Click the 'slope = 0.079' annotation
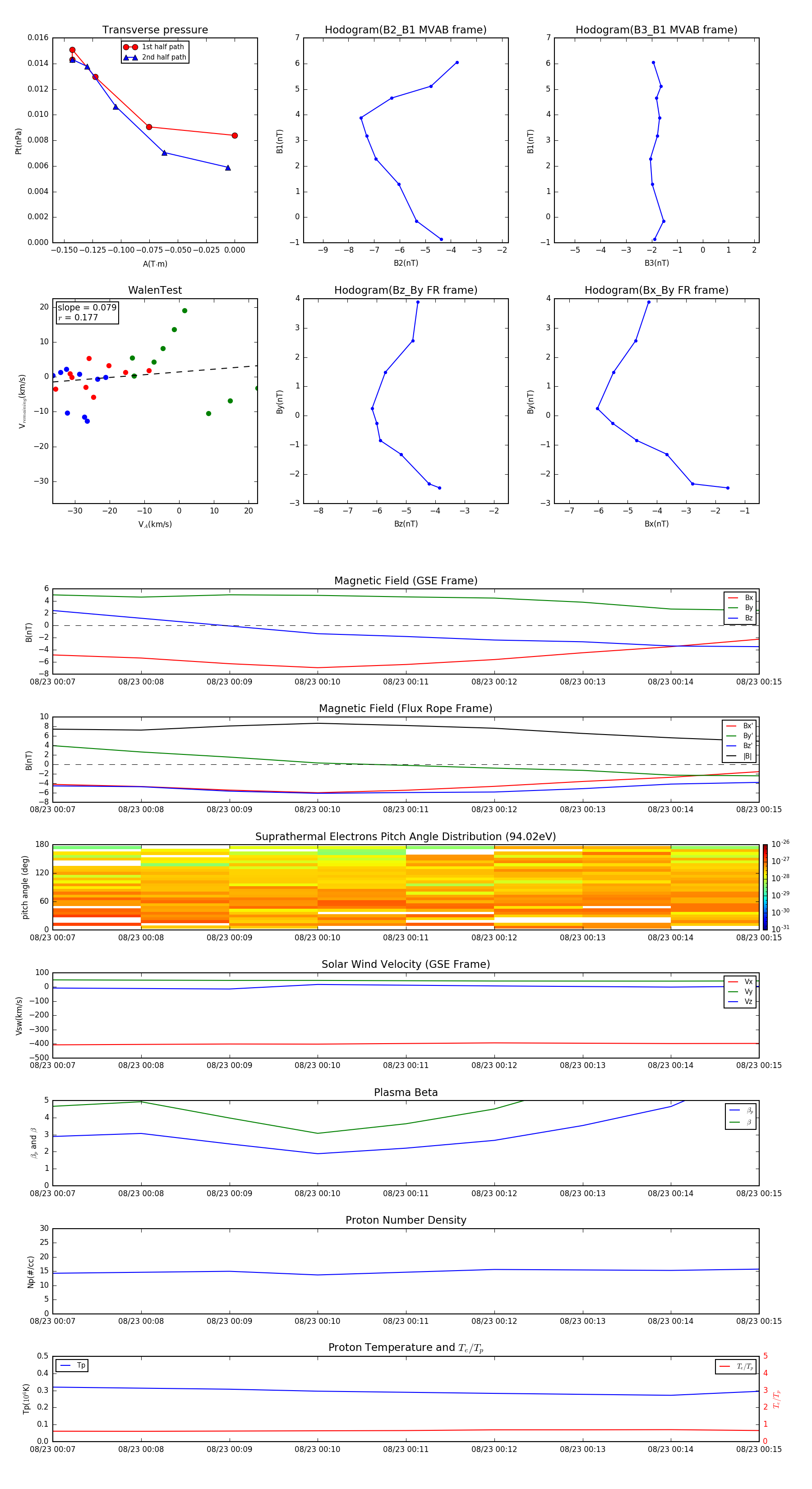Screen dimensions: 812x1489 [87, 308]
